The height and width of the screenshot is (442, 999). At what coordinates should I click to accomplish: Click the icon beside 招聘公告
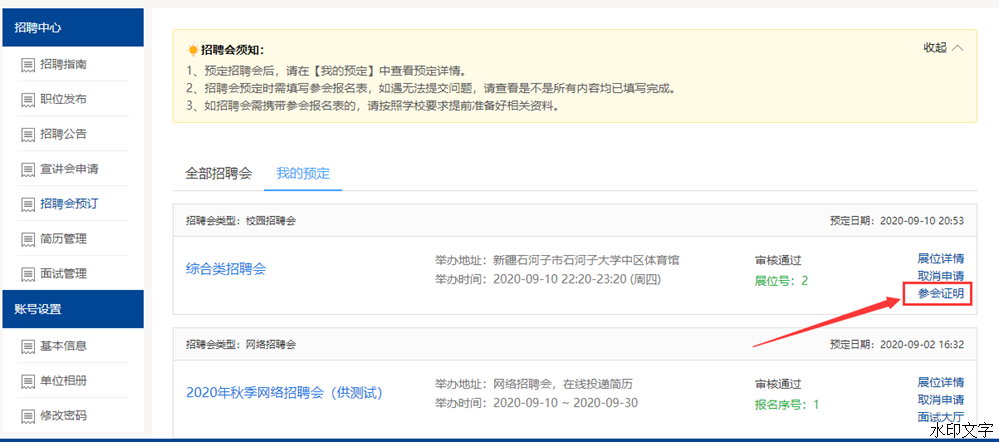tap(28, 135)
